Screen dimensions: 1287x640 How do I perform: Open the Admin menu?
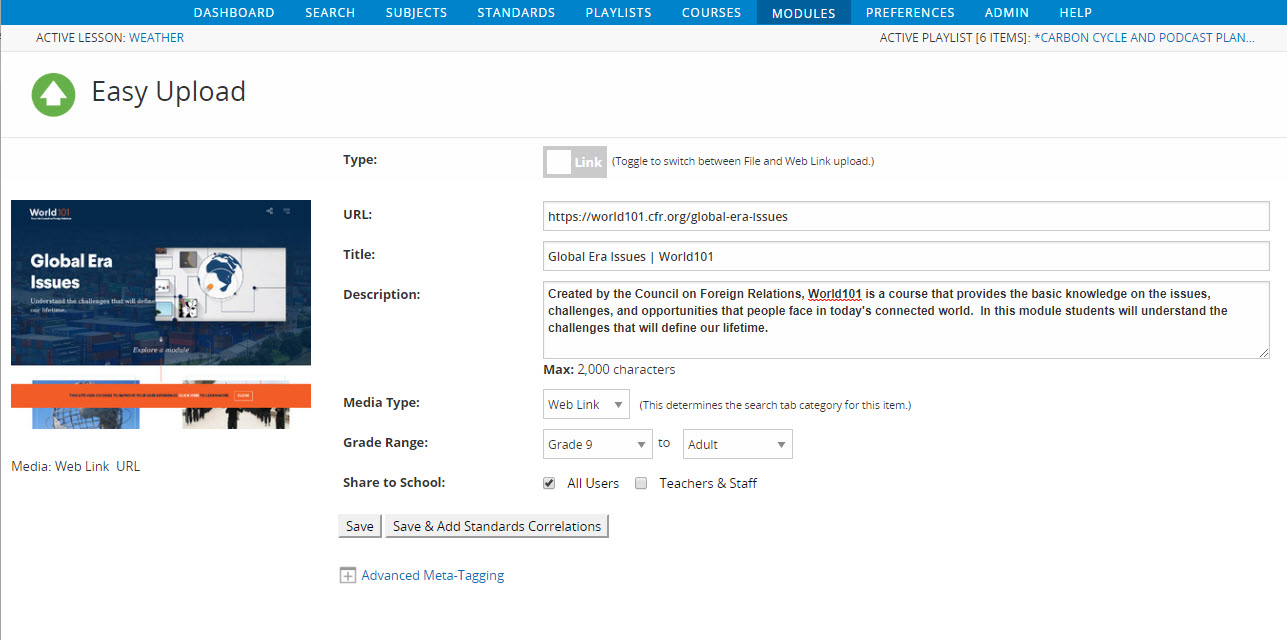click(x=1007, y=12)
